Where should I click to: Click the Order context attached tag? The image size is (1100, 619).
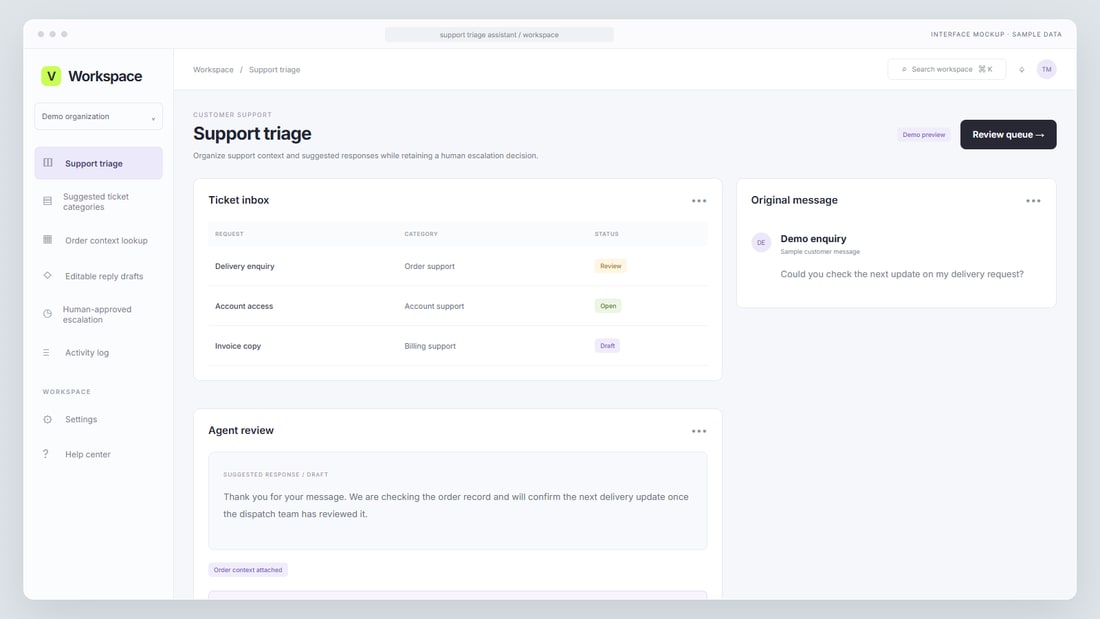248,570
